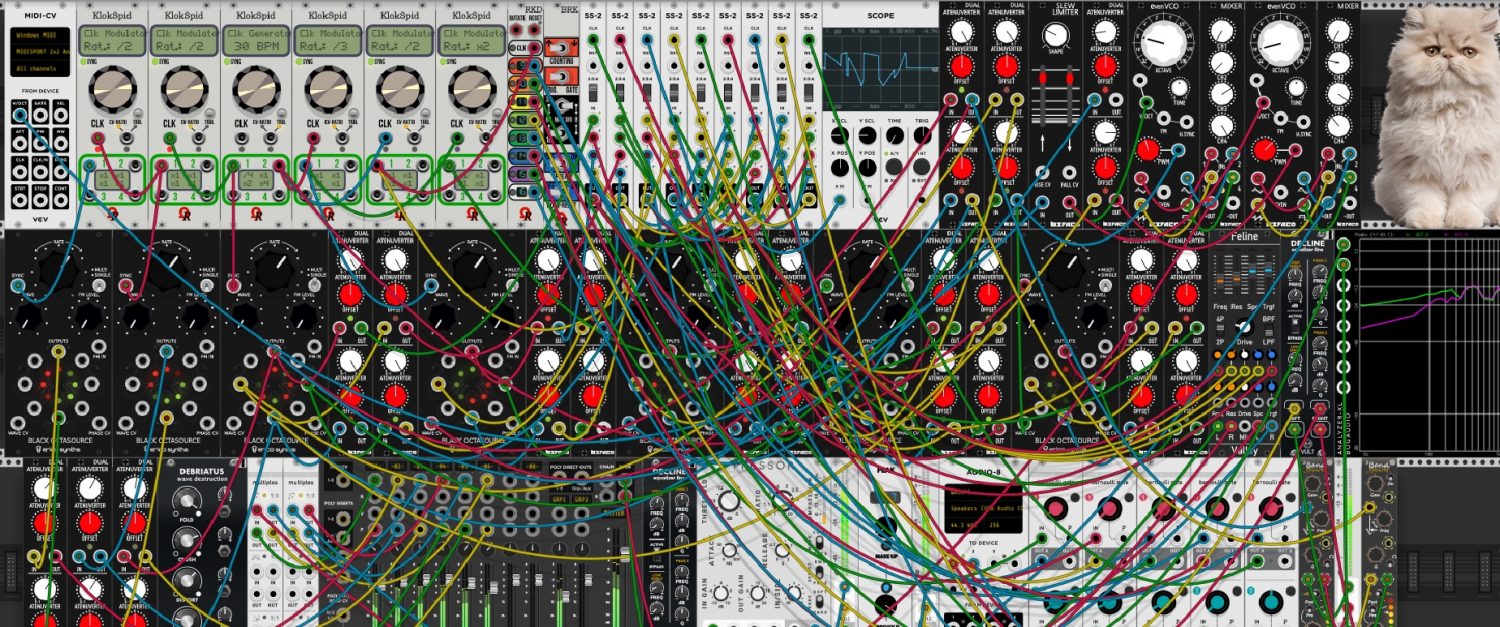Image resolution: width=1500 pixels, height=627 pixels.
Task: Click the X SCL knob on the Scope
Action: click(x=839, y=136)
